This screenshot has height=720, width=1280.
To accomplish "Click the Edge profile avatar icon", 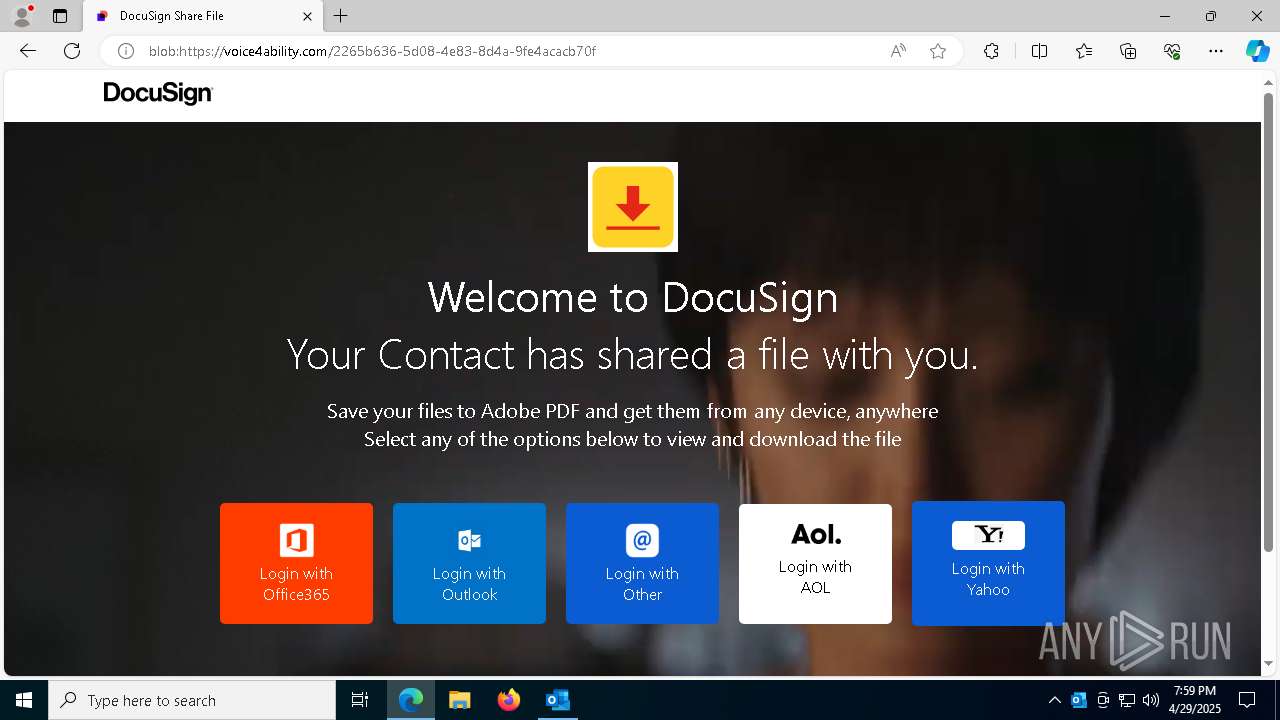I will (x=22, y=16).
